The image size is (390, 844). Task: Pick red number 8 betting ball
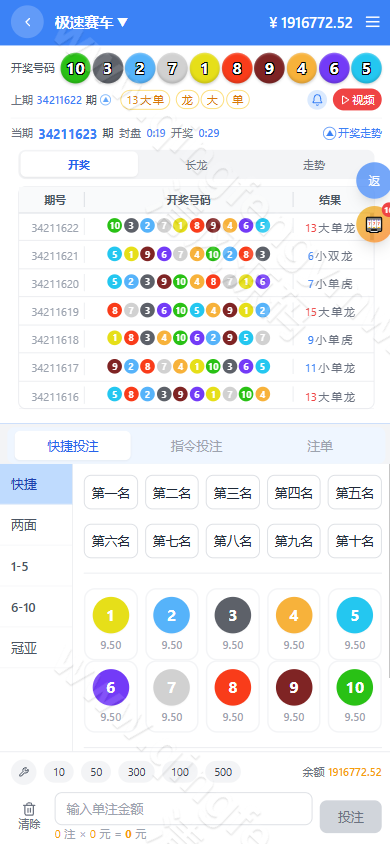point(233,687)
